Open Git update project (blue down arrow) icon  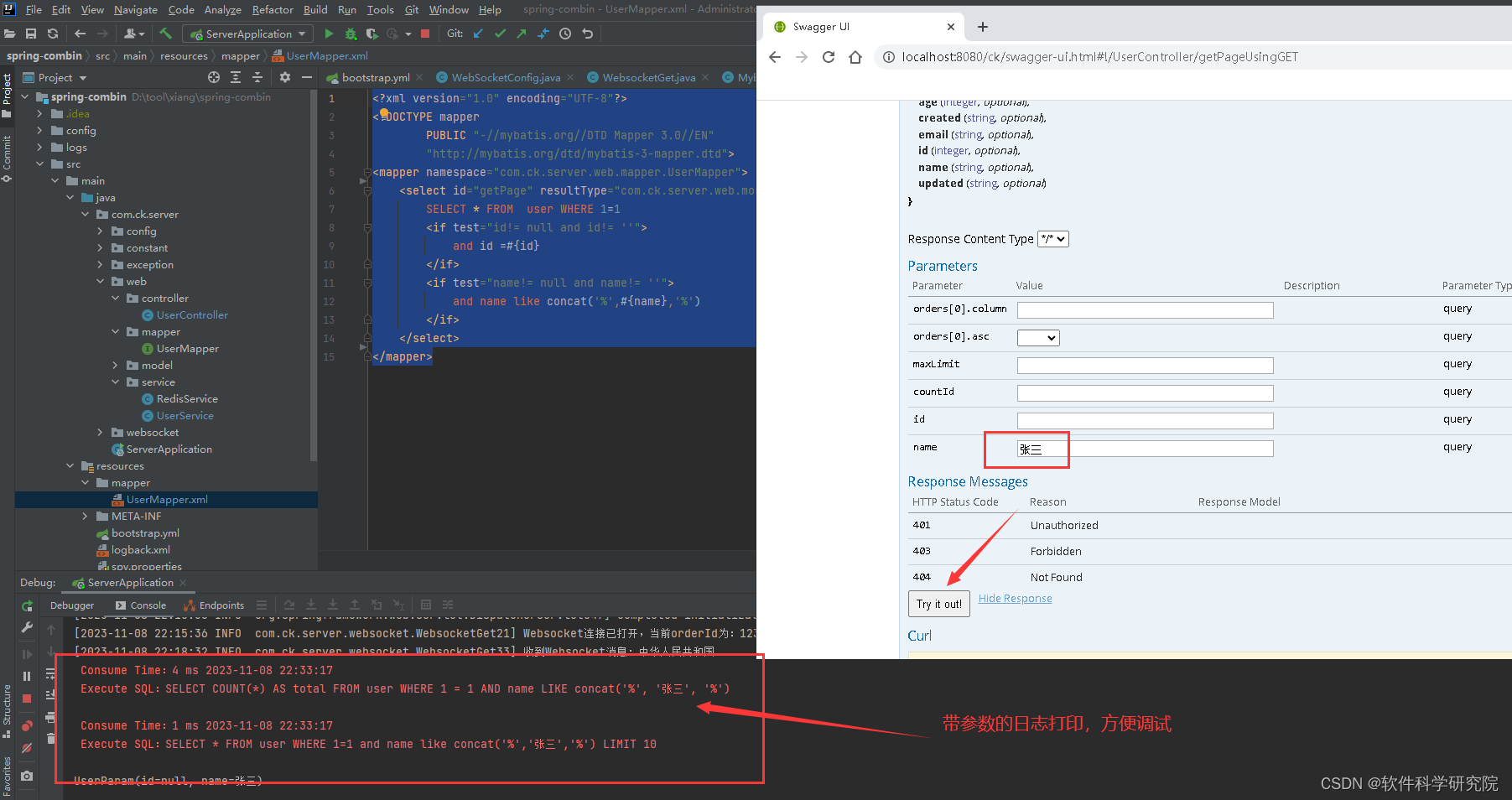478,34
